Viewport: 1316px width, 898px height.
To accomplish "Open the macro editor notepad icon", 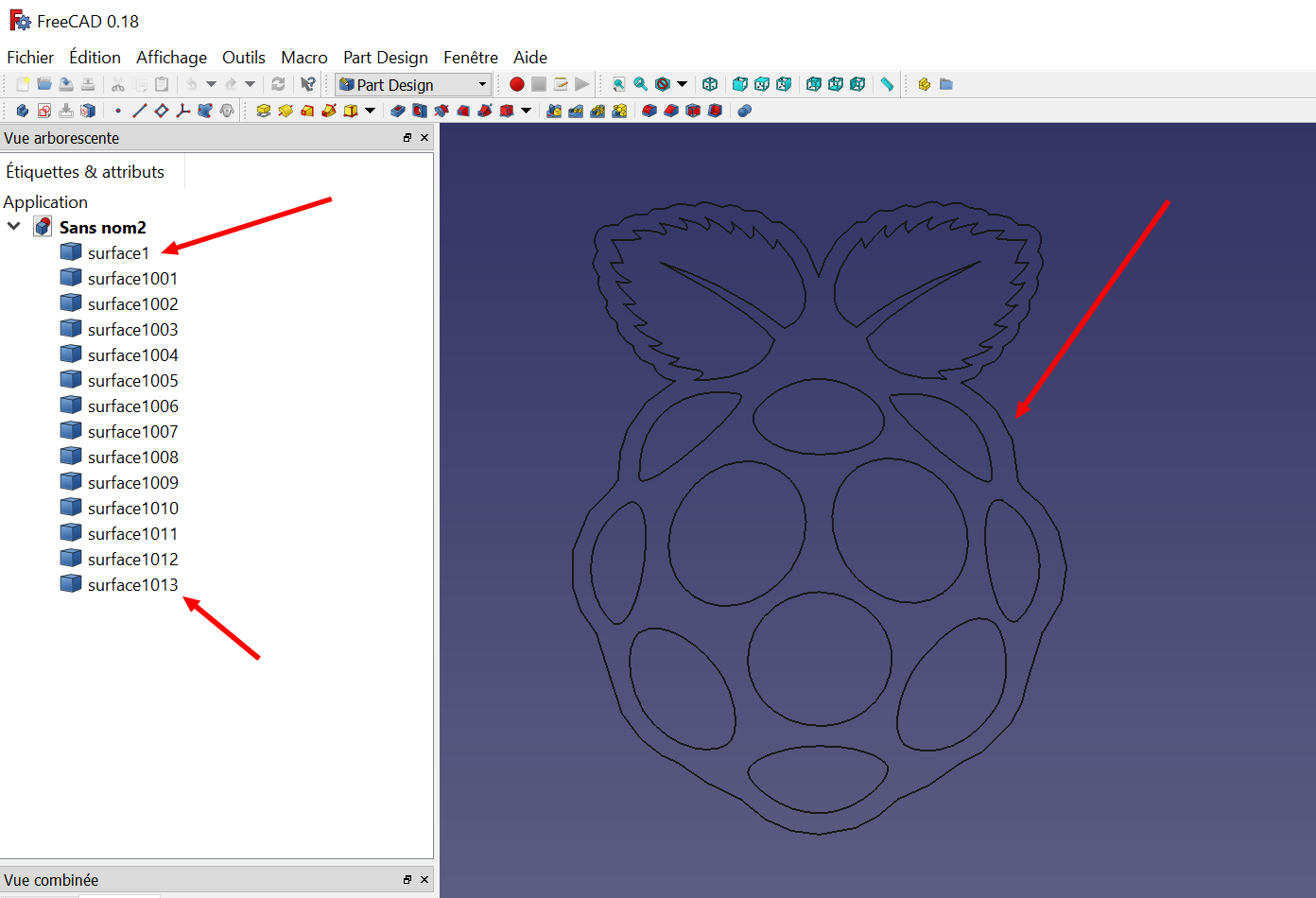I will 561,84.
